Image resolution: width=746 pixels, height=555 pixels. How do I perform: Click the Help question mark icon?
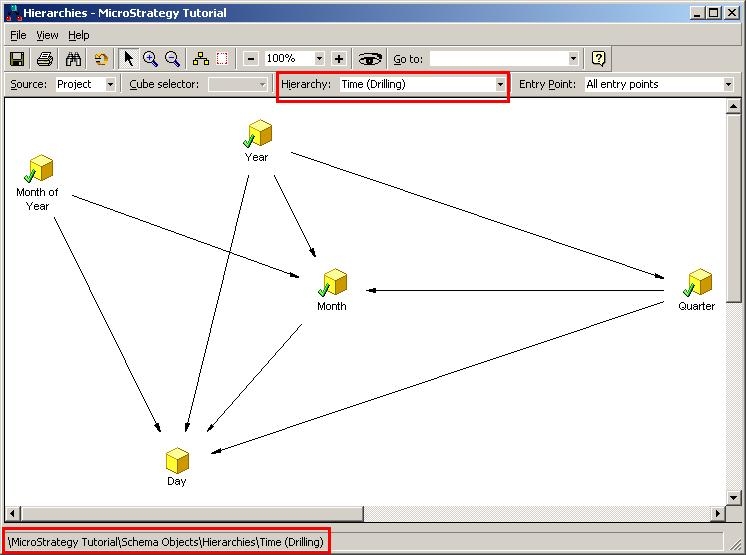598,59
